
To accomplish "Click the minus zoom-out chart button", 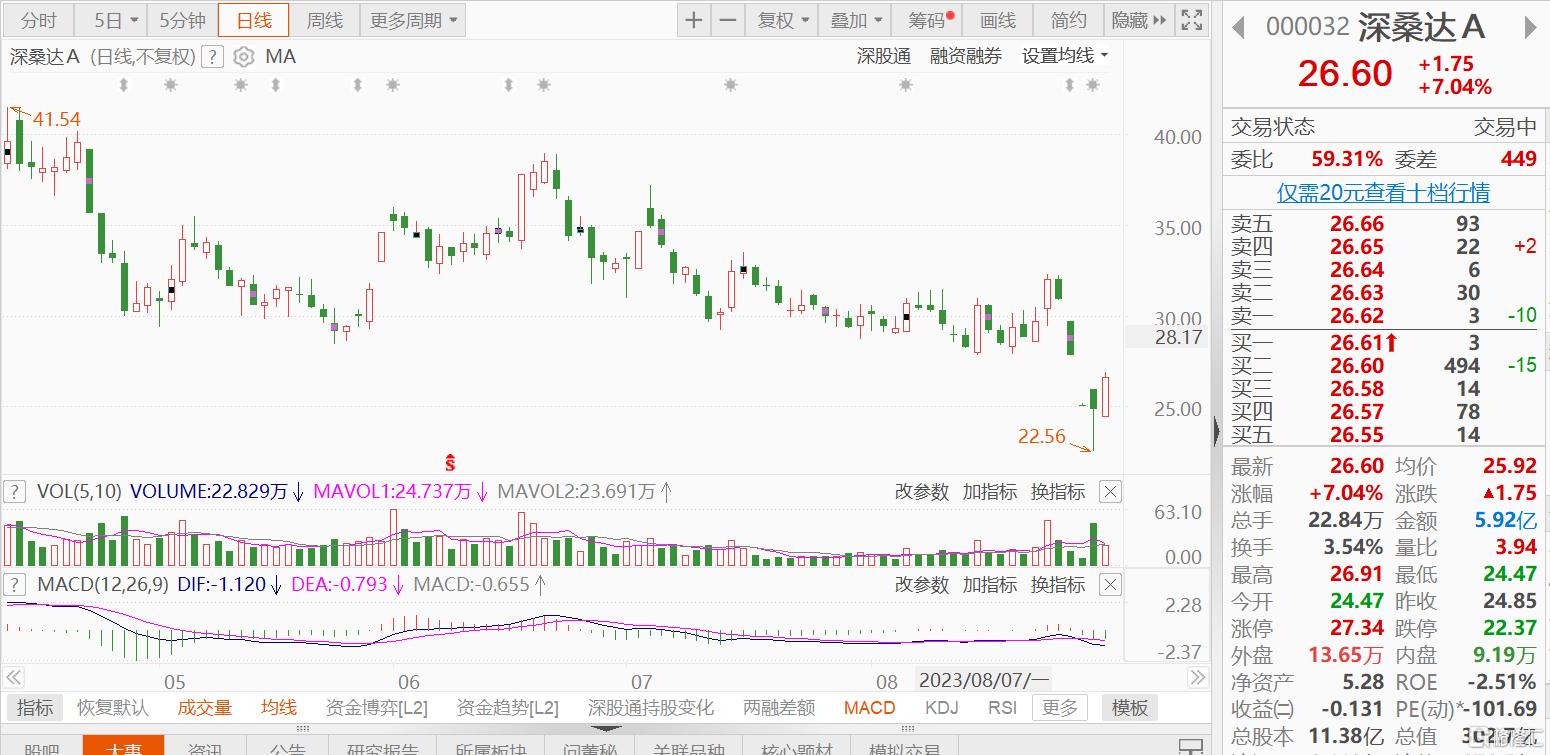I will tap(728, 20).
